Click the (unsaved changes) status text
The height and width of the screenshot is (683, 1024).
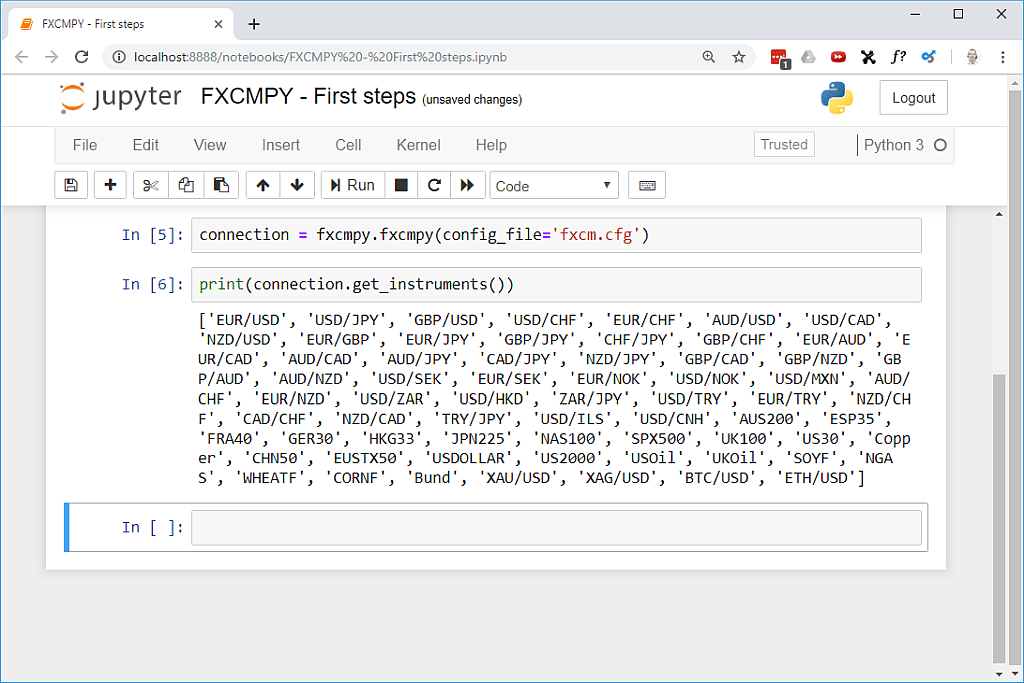click(x=472, y=100)
